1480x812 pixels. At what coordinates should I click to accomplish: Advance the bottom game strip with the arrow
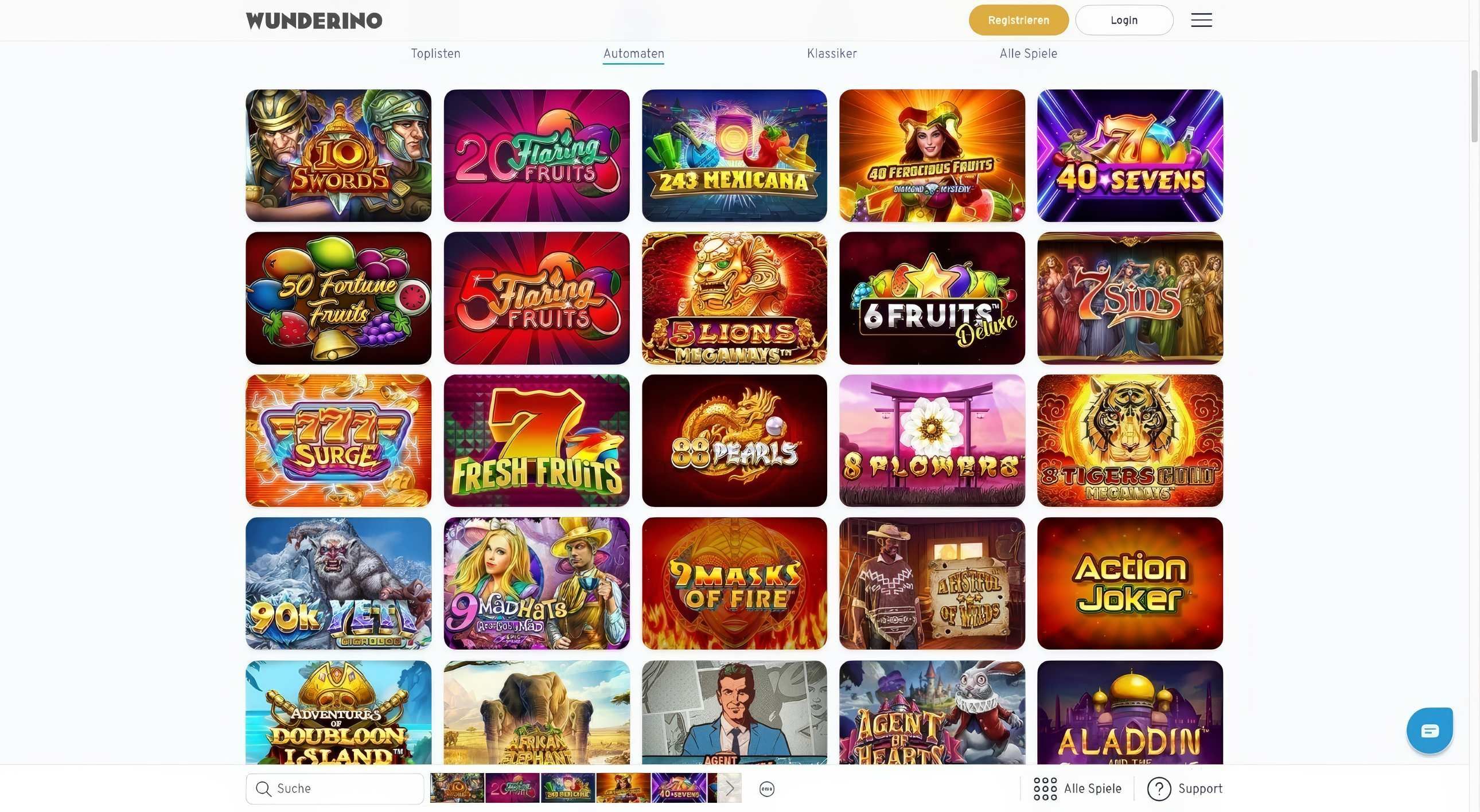[x=730, y=788]
